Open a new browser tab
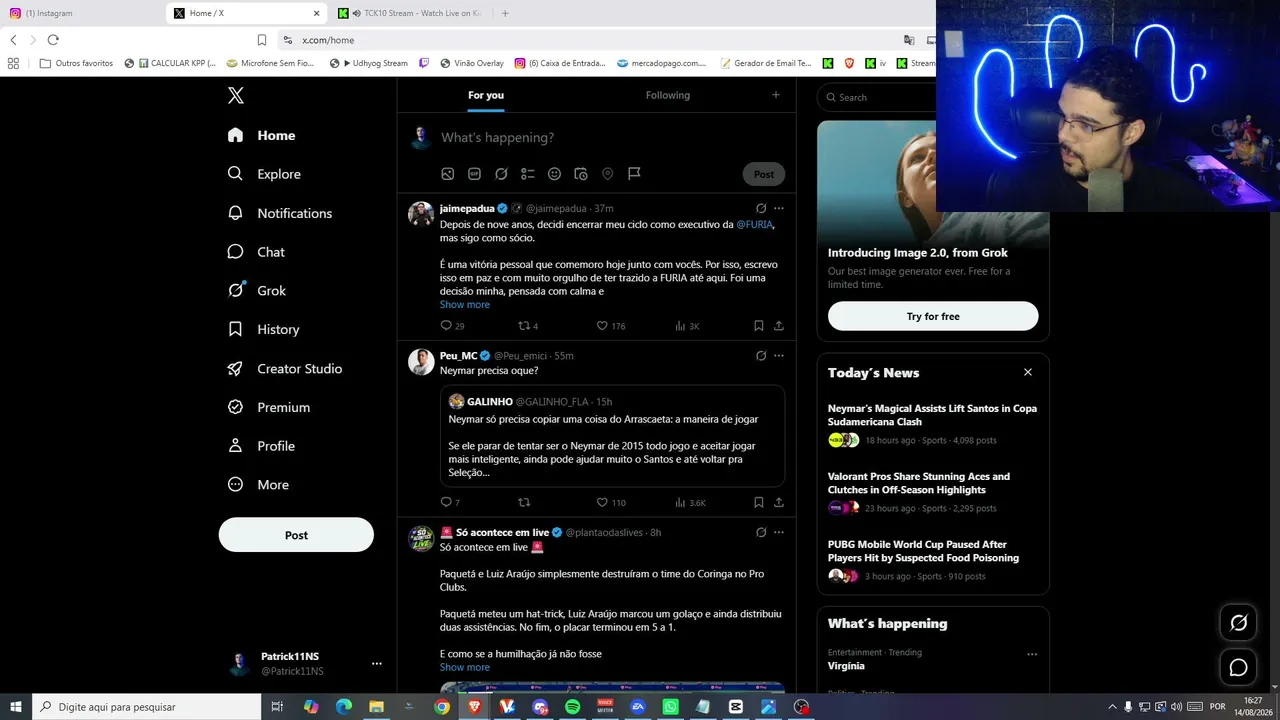The height and width of the screenshot is (720, 1280). click(505, 13)
